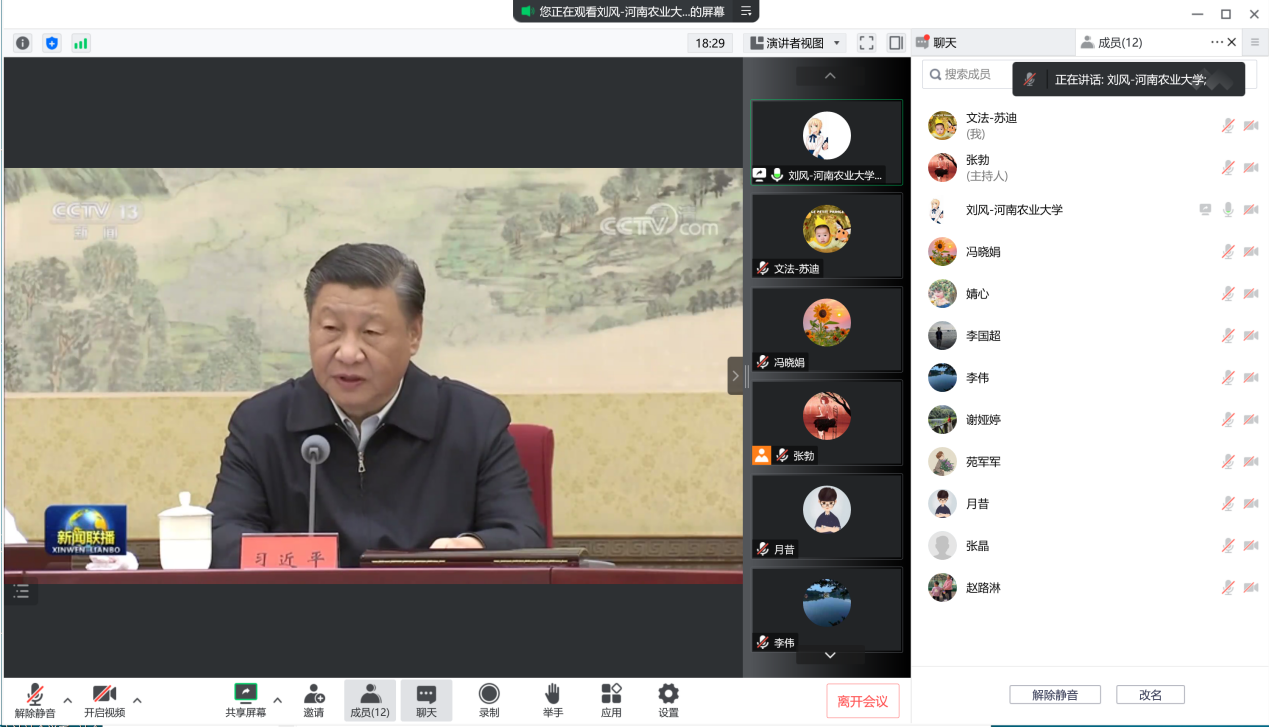Open the 应用 apps icon
The image size is (1269, 727).
(611, 700)
